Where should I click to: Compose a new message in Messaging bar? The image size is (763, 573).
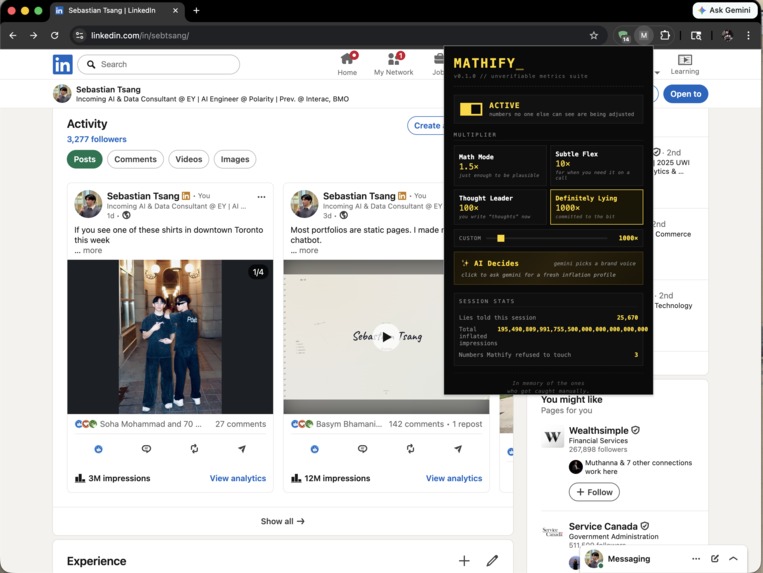point(714,558)
